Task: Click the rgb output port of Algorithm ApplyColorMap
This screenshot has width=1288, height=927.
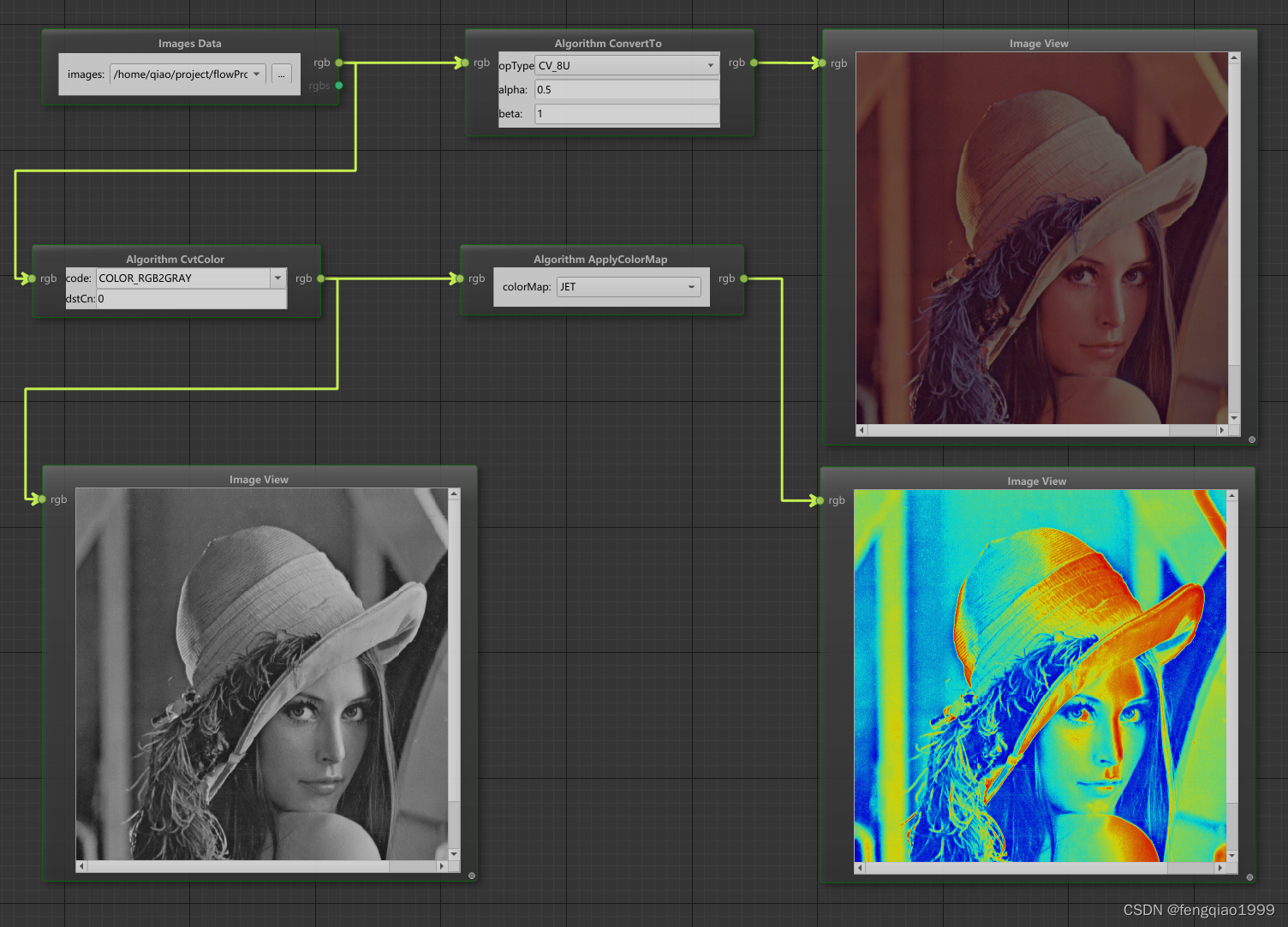Action: click(743, 278)
